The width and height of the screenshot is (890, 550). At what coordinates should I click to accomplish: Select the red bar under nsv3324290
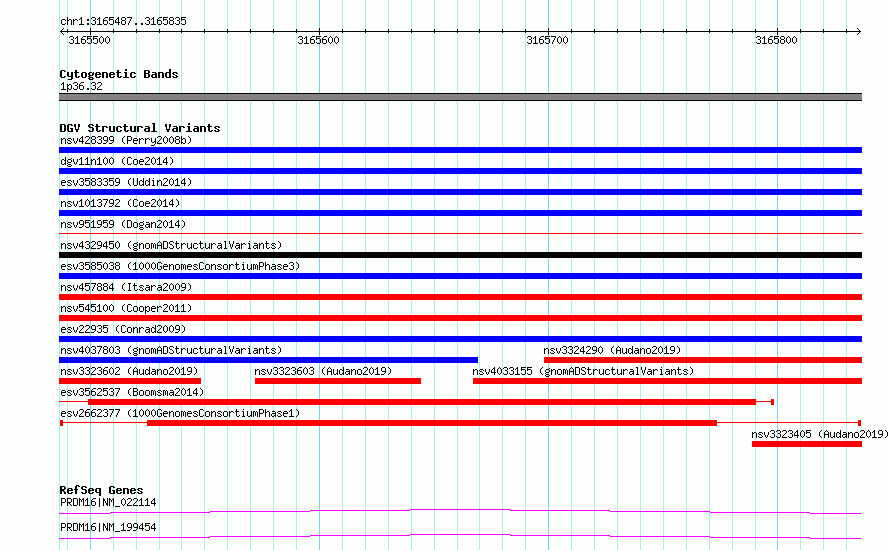[703, 360]
